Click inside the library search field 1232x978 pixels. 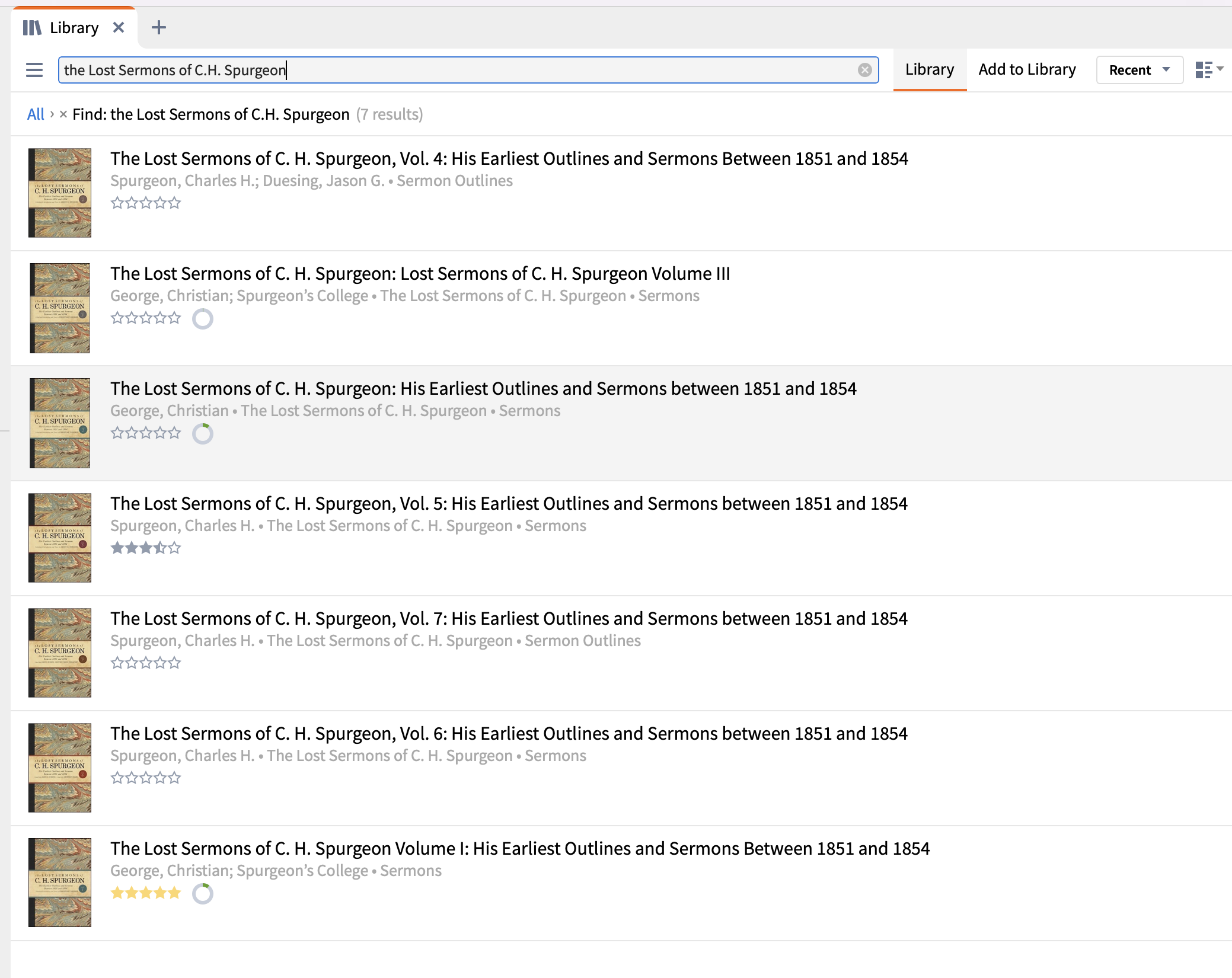tap(462, 70)
